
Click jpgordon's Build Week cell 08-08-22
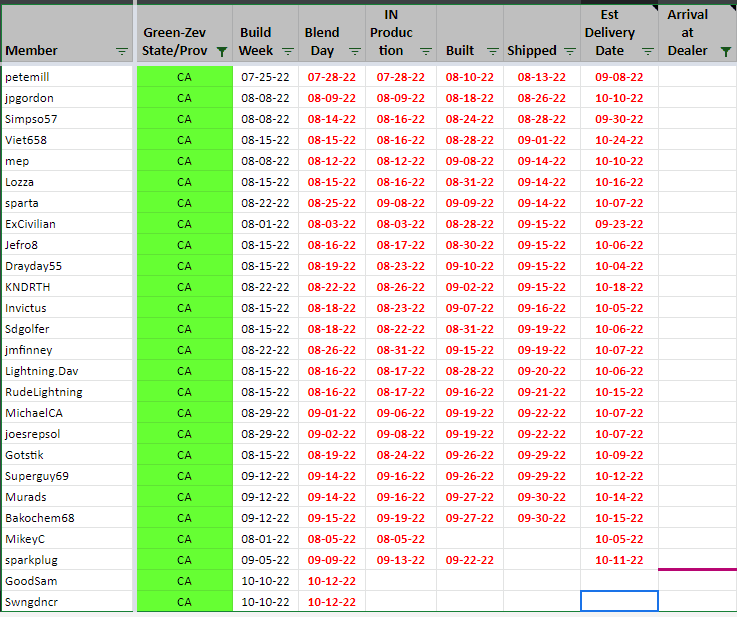pos(265,98)
